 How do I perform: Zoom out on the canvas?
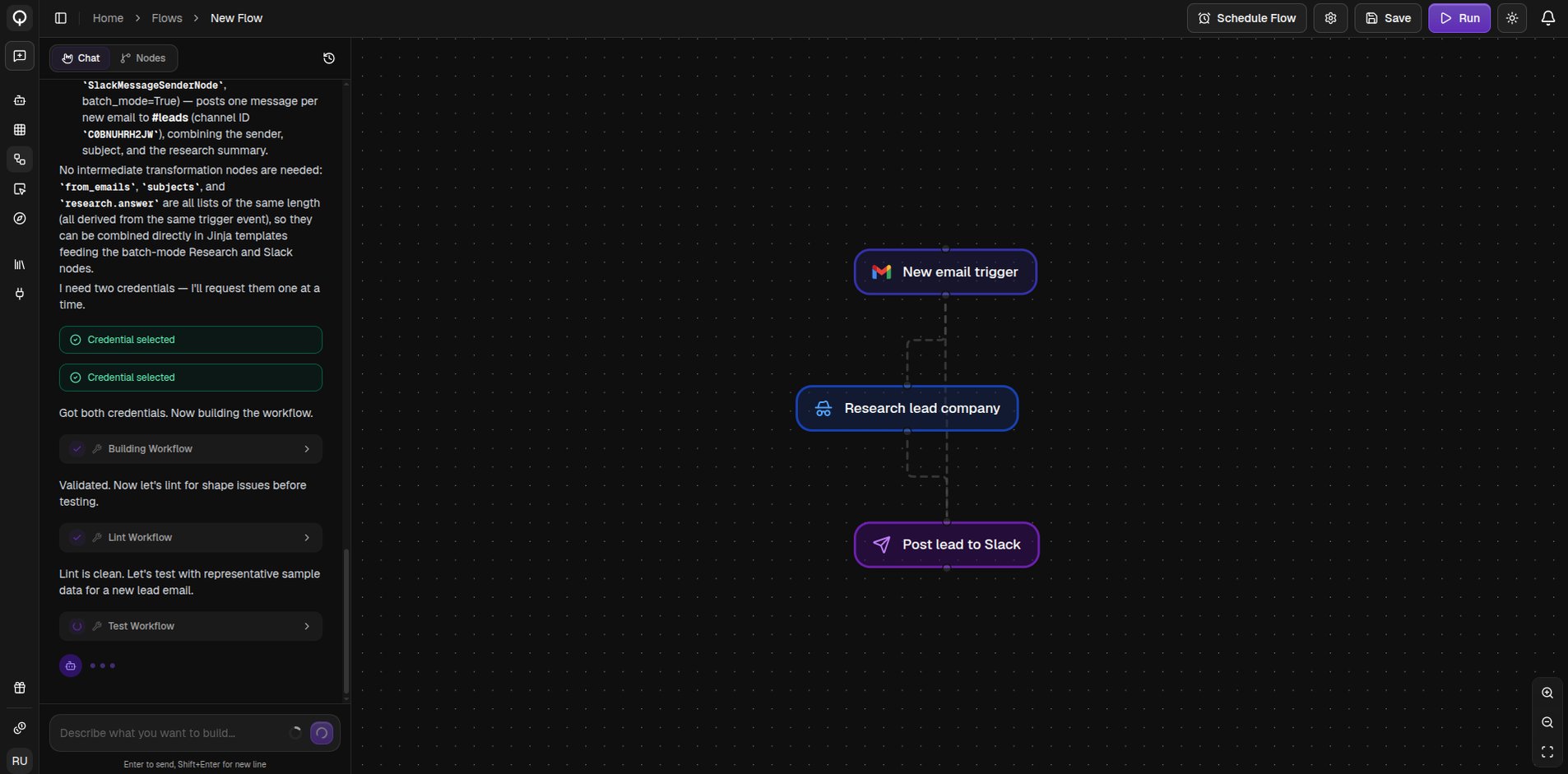pyautogui.click(x=1547, y=723)
